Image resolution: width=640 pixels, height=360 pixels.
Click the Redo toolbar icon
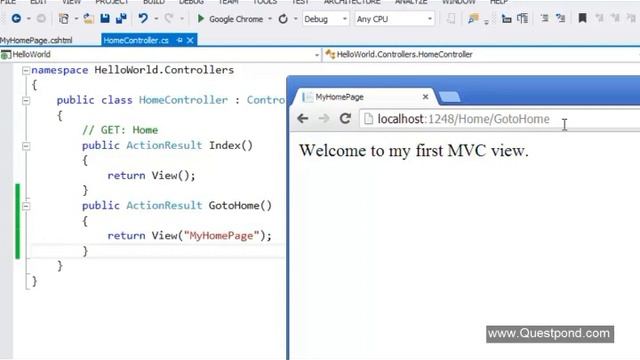(x=169, y=18)
